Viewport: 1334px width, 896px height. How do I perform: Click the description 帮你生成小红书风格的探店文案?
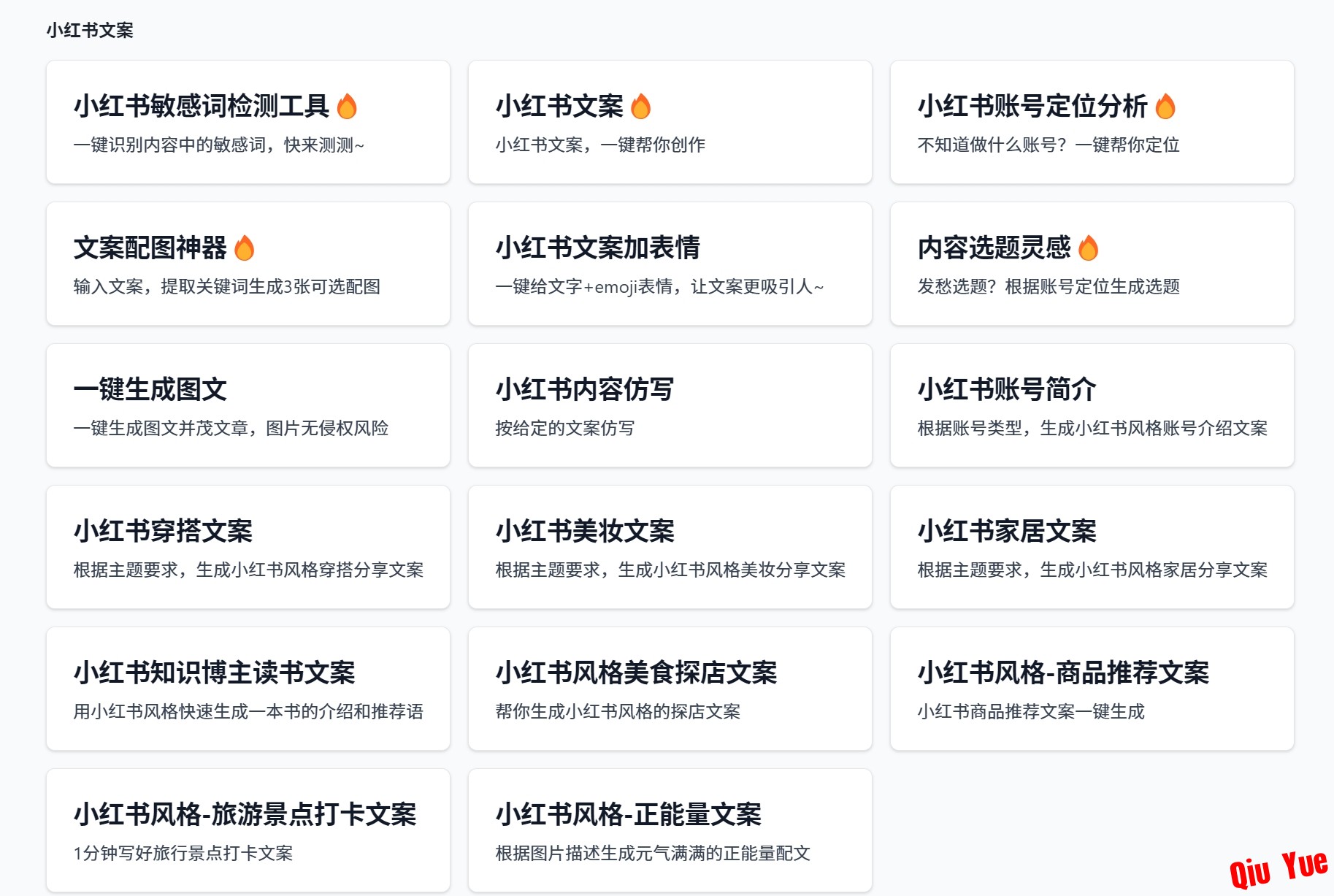coord(618,711)
